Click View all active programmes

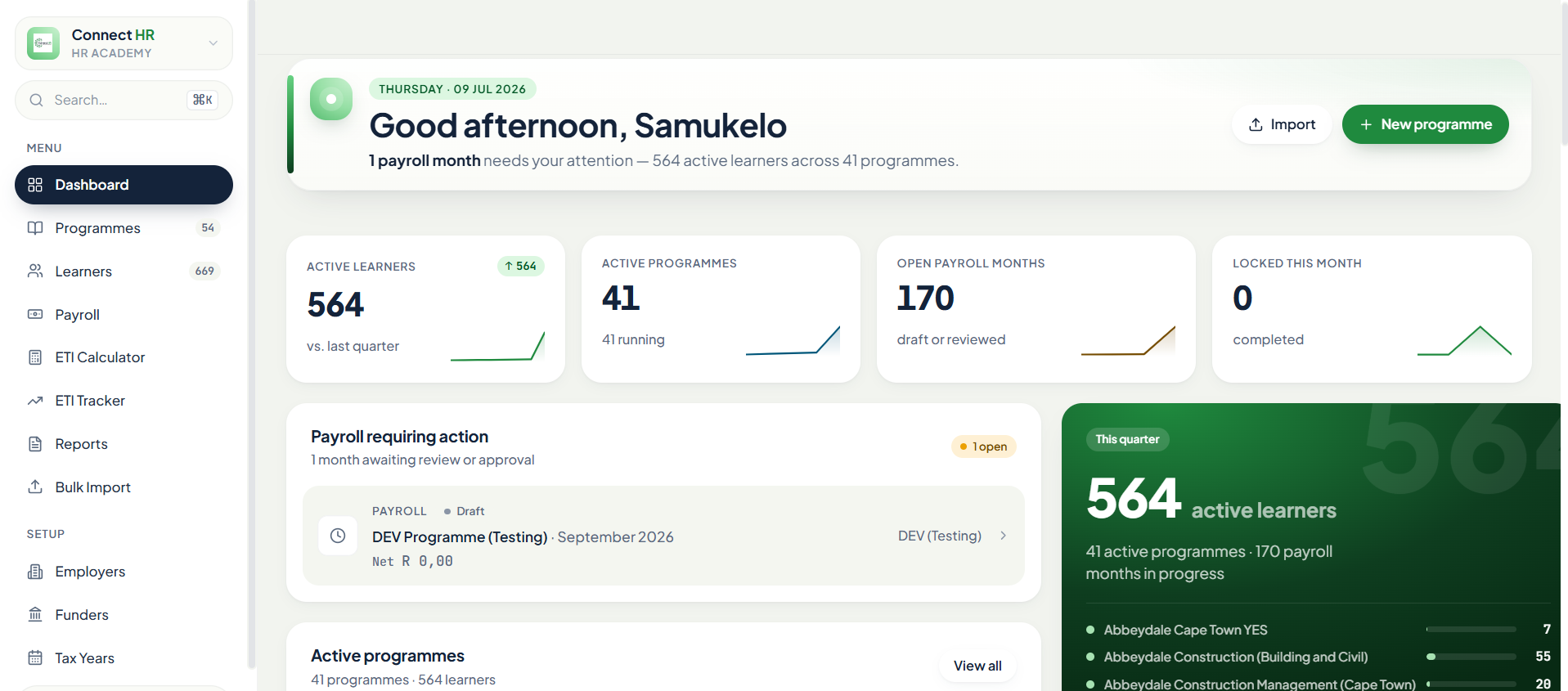point(977,666)
